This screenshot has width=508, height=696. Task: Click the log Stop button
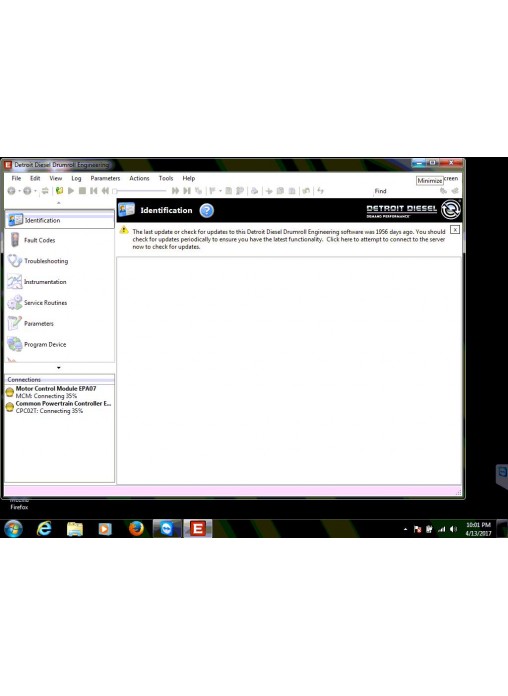coord(82,191)
